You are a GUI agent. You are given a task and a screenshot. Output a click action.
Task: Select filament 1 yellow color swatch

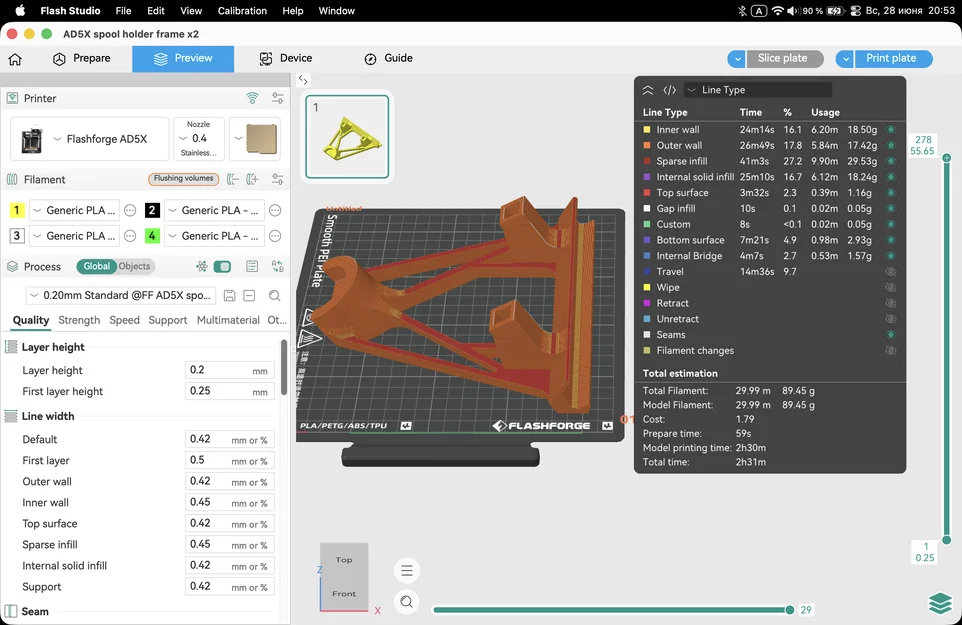coord(17,210)
